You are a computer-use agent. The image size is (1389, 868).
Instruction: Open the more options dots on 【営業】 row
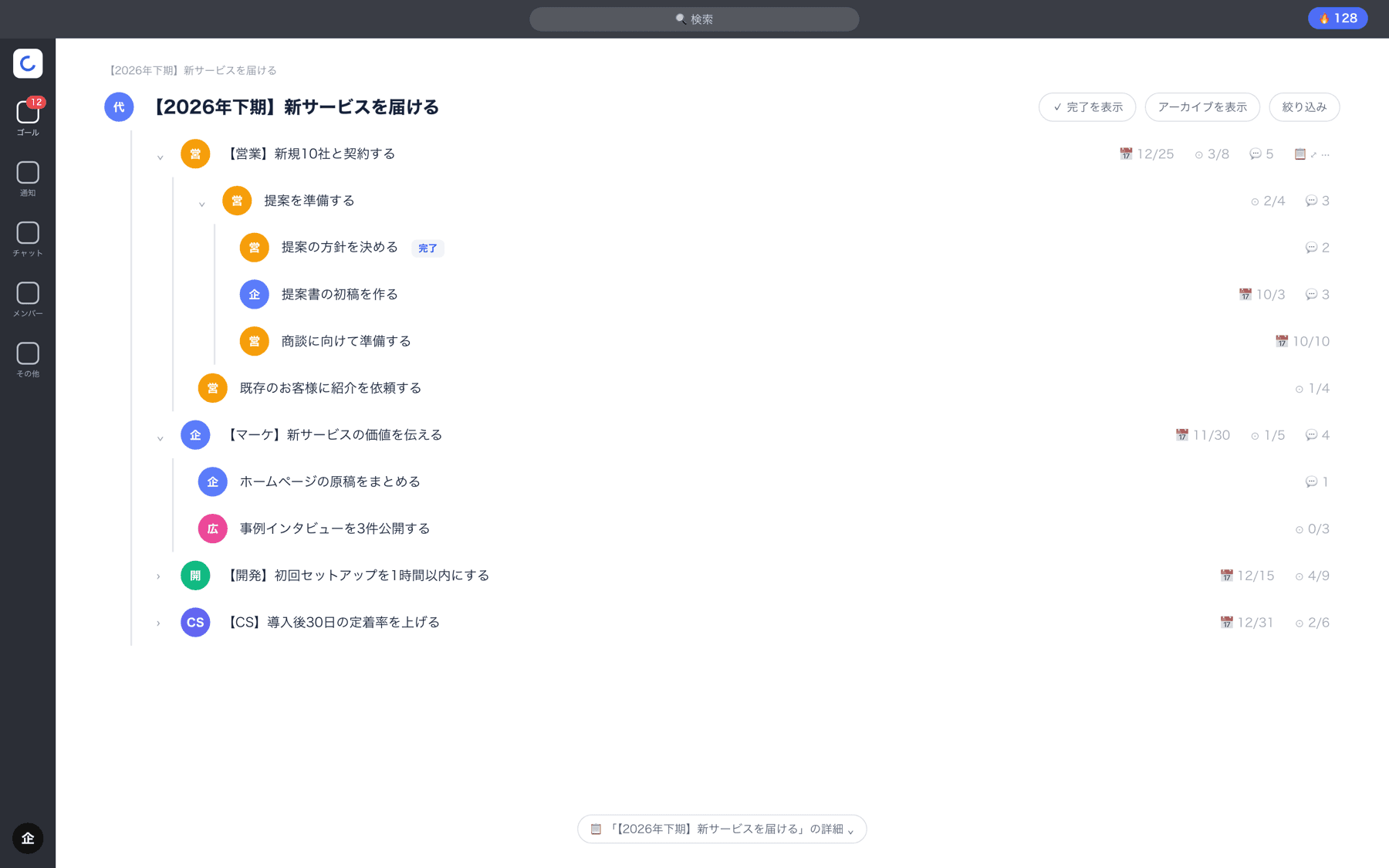click(x=1325, y=155)
